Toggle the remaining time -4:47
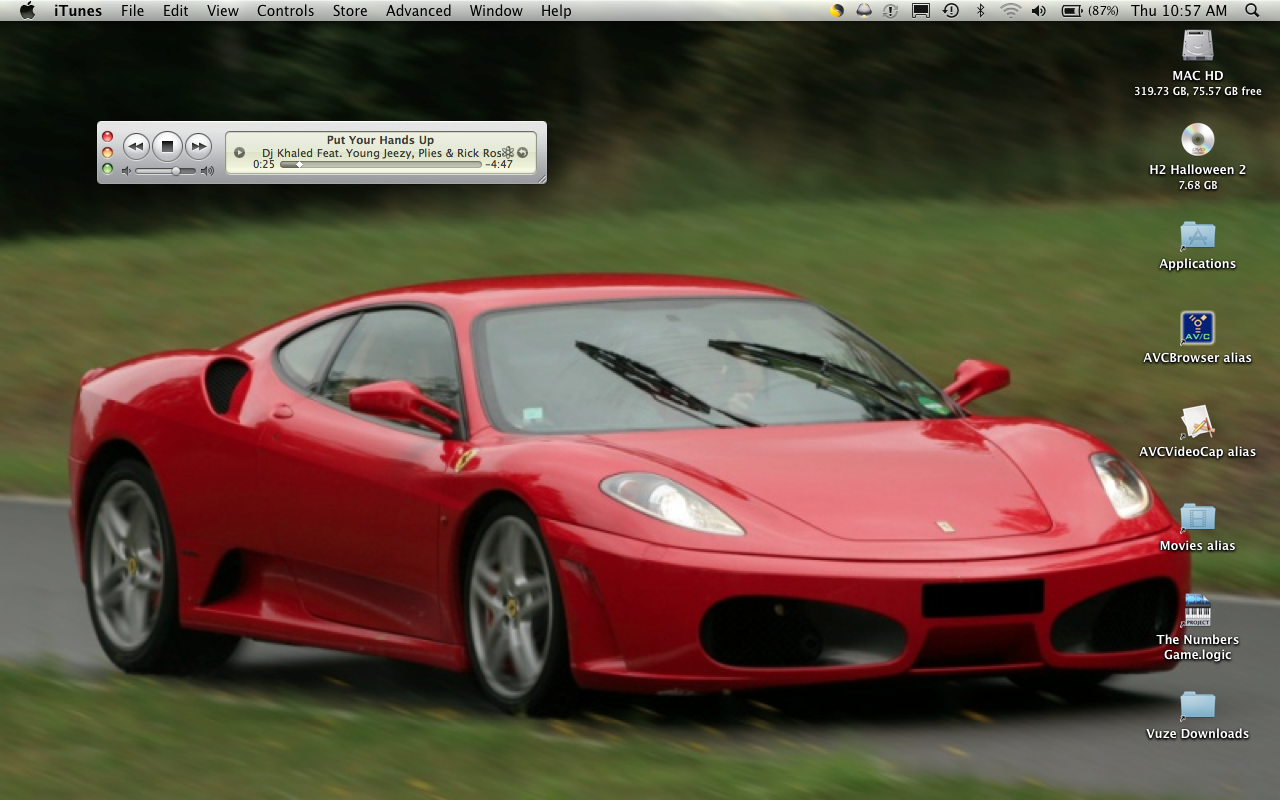This screenshot has width=1280, height=800. click(499, 164)
